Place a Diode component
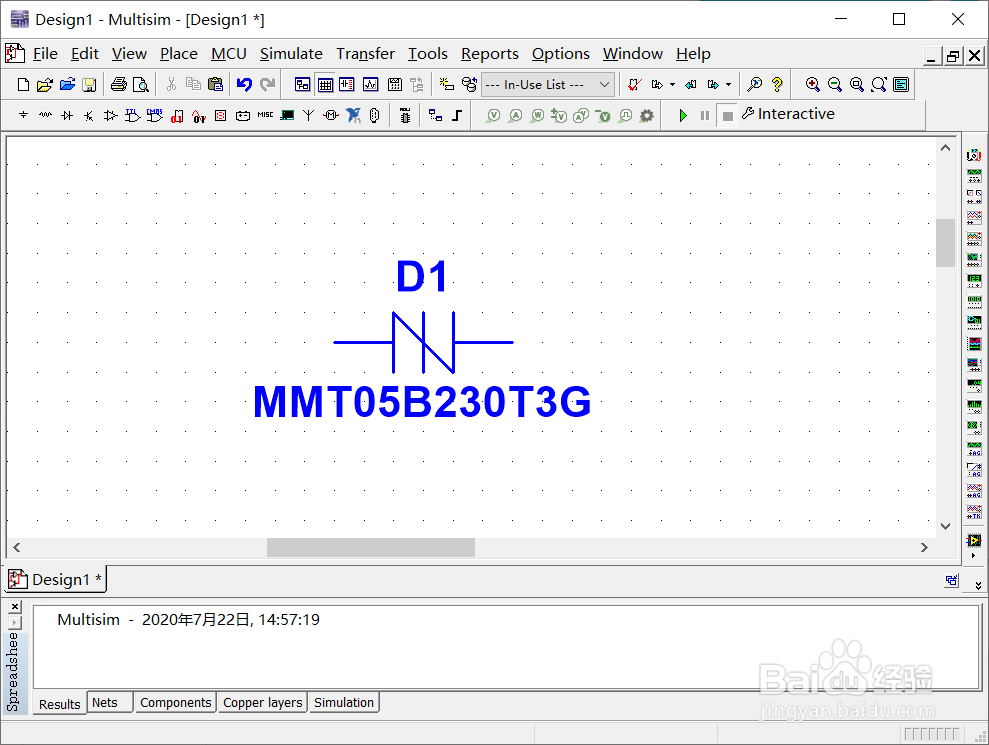 (67, 115)
